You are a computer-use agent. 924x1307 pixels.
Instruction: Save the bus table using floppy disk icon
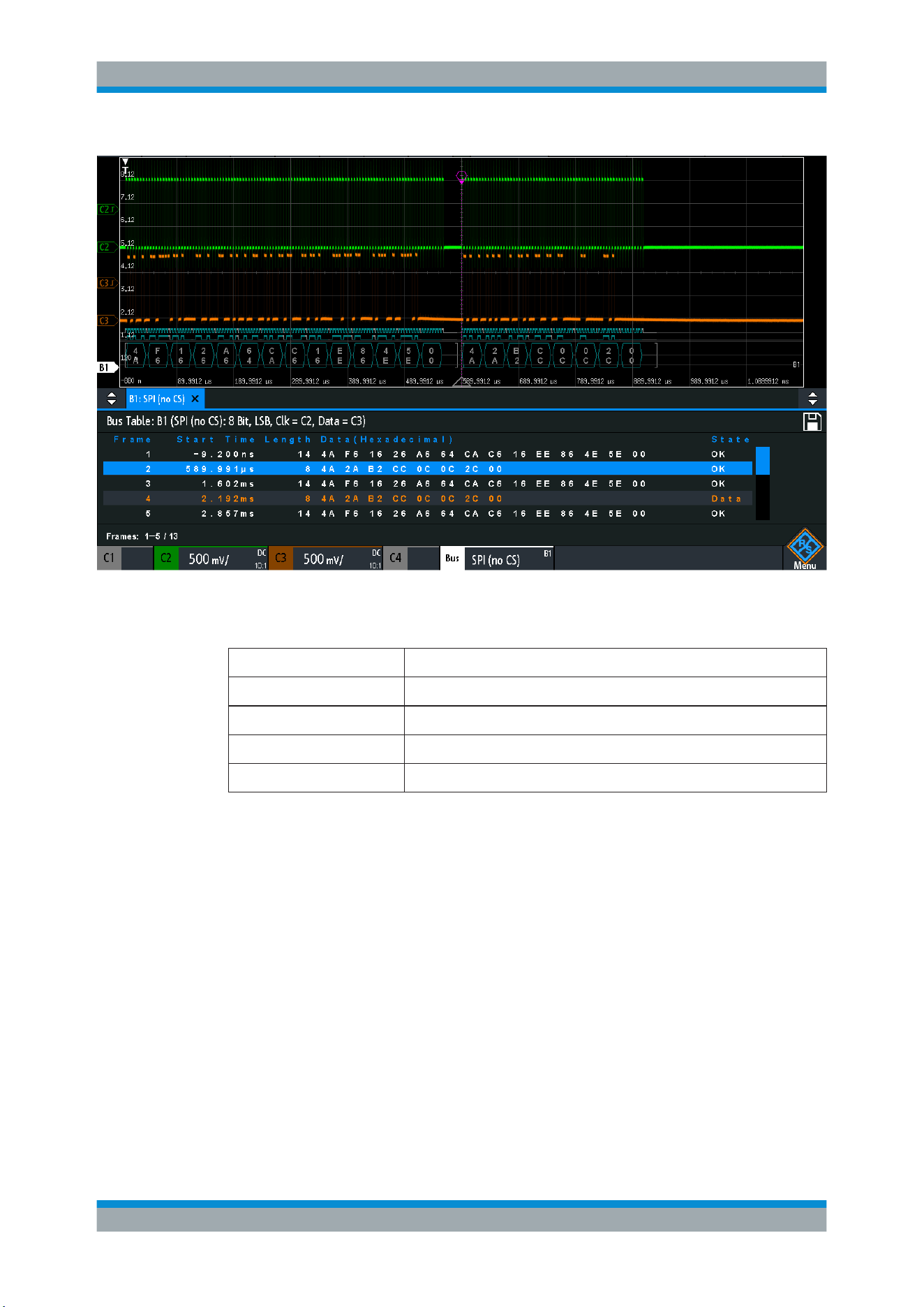click(812, 422)
